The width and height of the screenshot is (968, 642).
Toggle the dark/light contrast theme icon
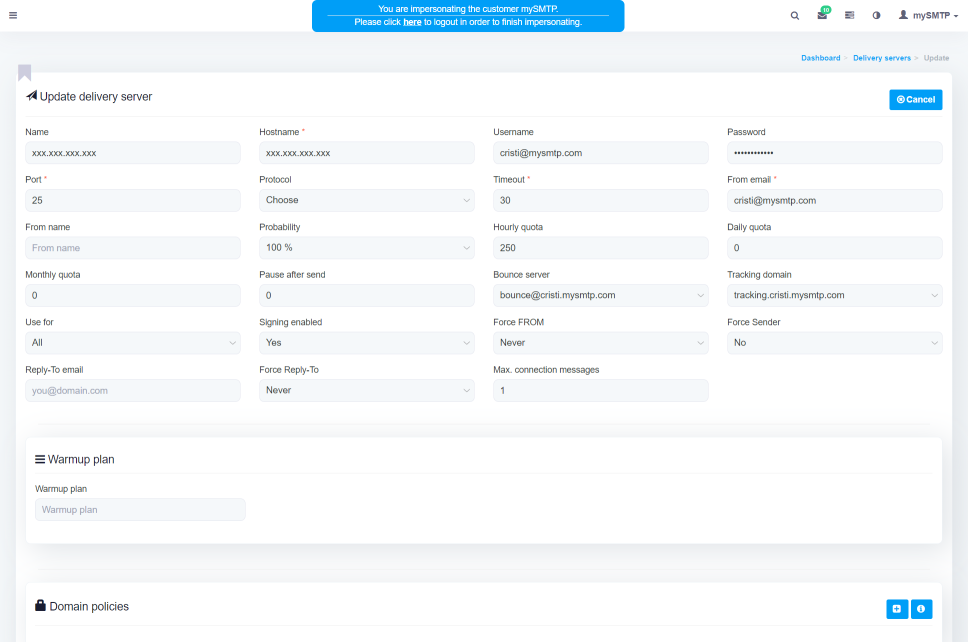[x=876, y=16]
